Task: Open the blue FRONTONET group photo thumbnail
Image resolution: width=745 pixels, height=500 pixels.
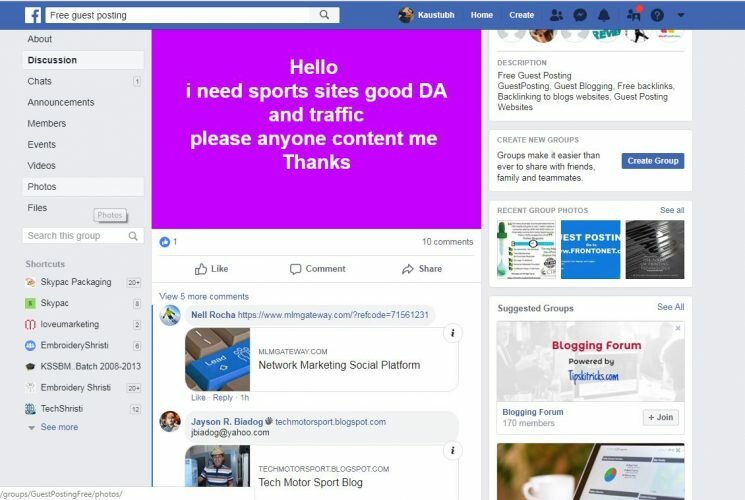Action: coord(590,249)
